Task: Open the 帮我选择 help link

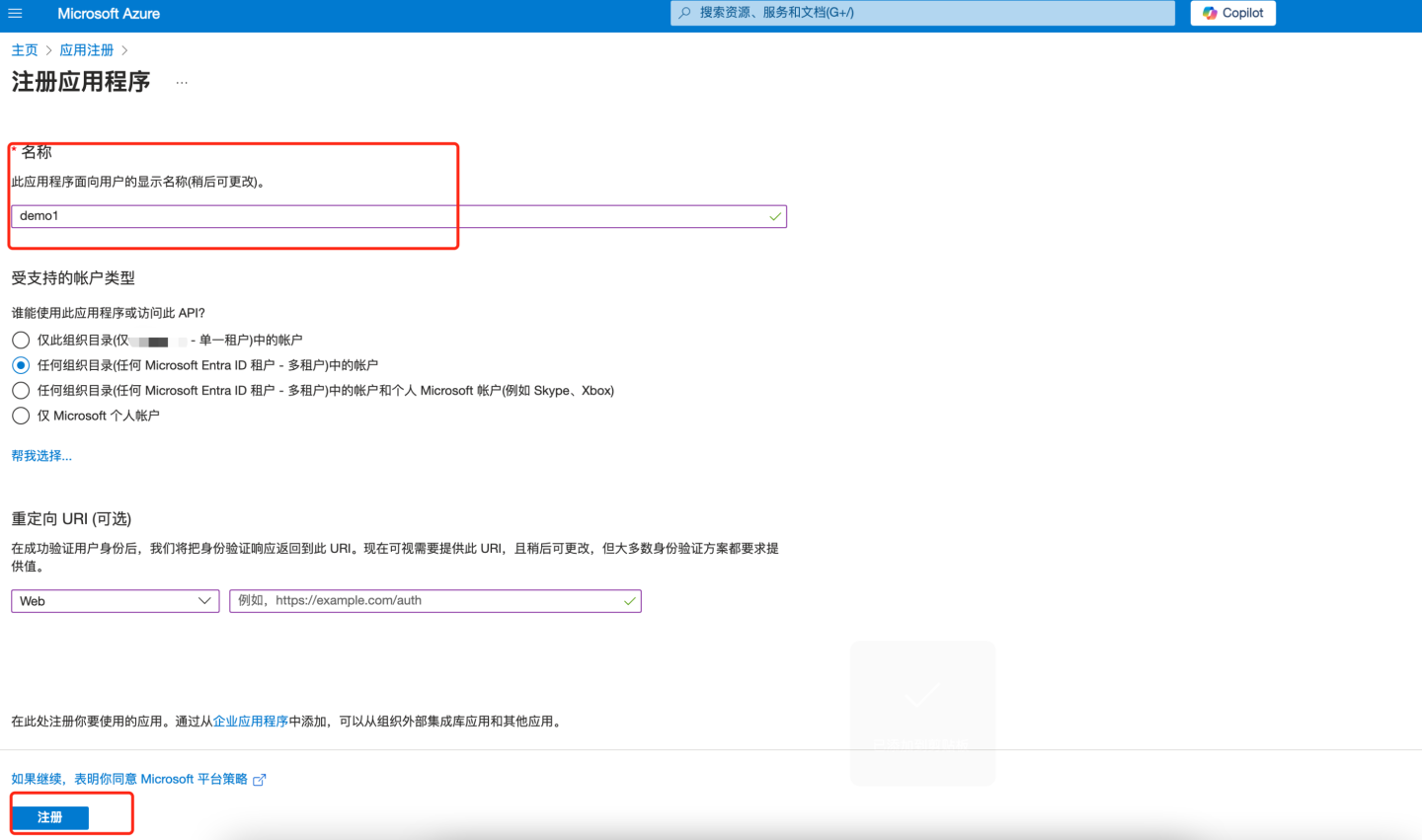Action: click(41, 456)
